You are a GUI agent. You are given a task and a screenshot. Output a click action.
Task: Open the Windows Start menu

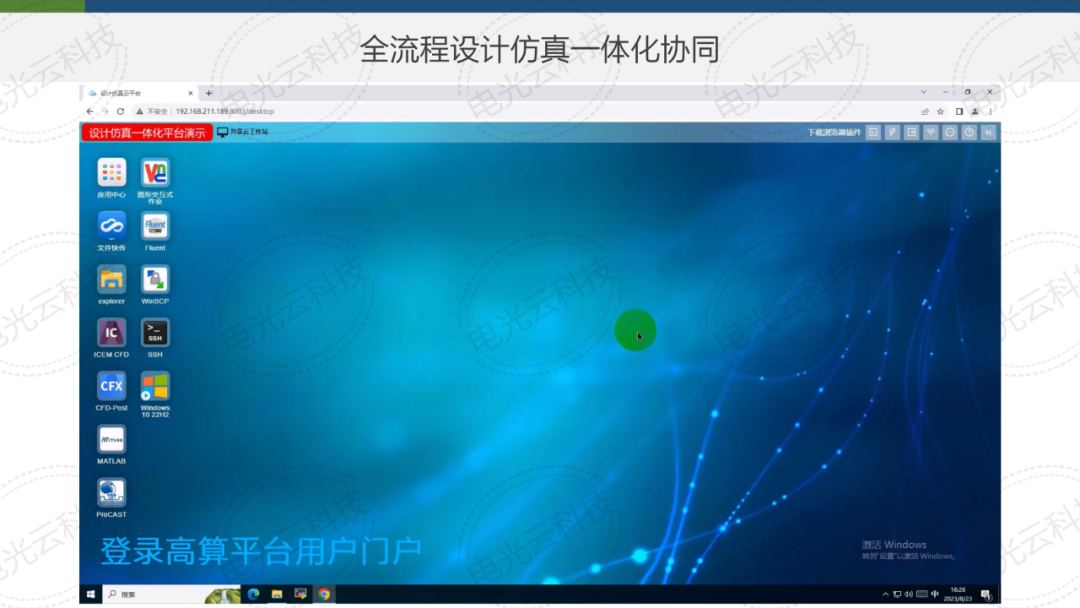(91, 594)
